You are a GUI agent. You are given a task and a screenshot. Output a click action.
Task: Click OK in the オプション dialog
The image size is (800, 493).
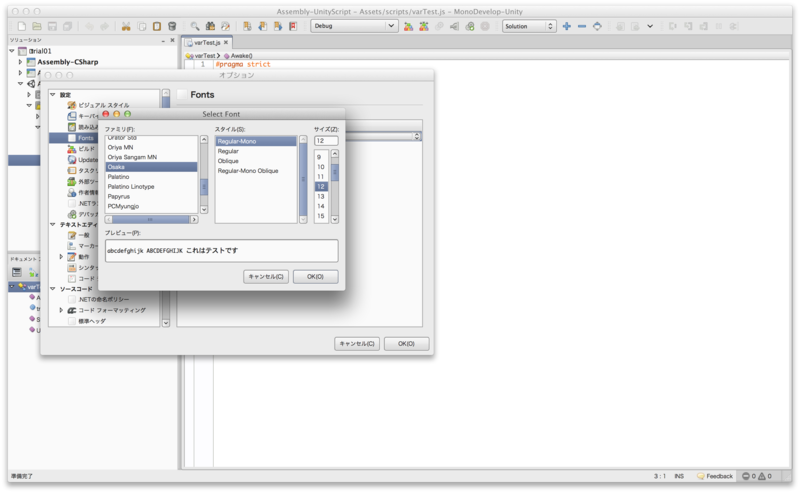[406, 343]
